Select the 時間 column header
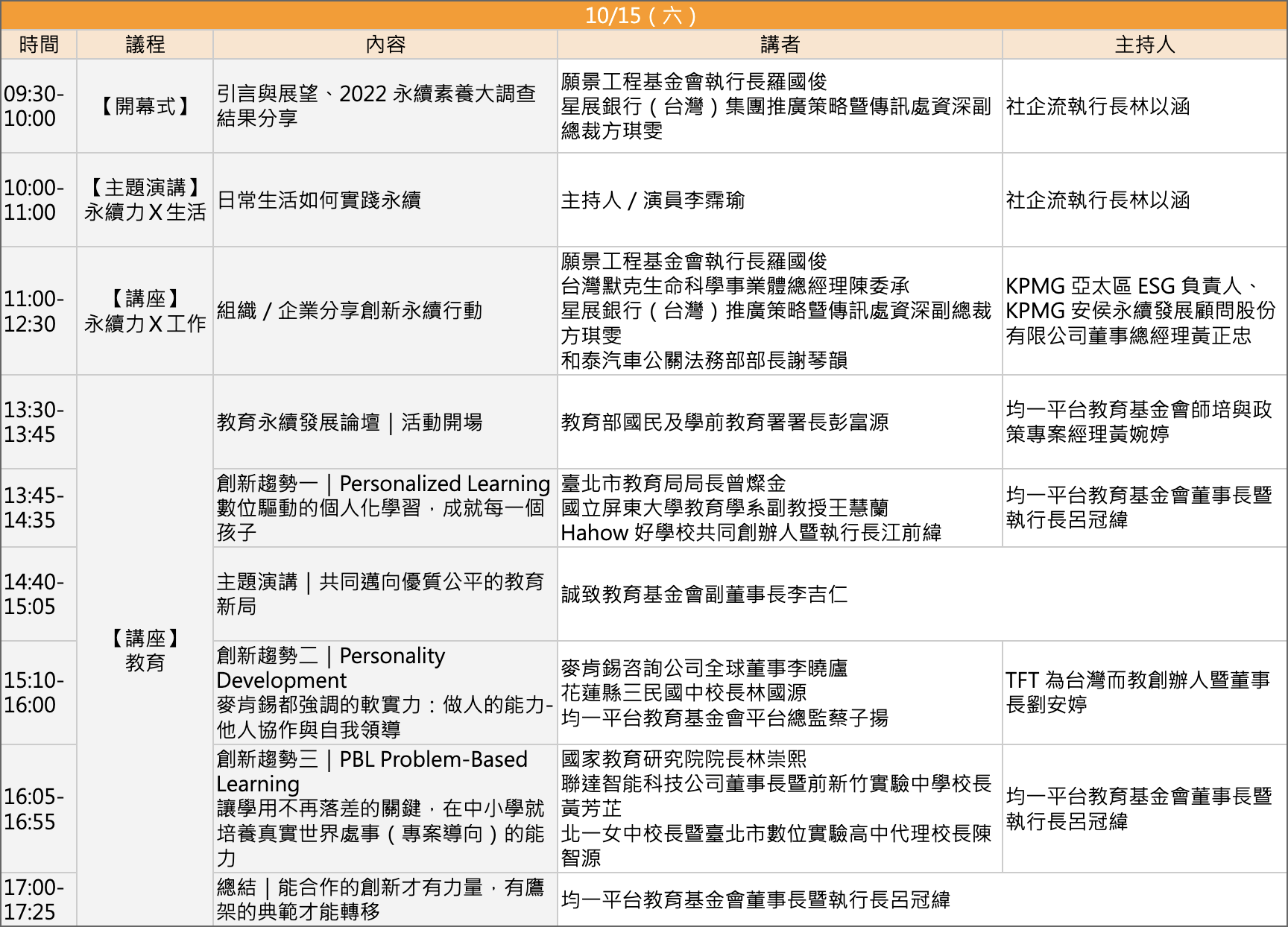Viewport: 1288px width, 927px height. pyautogui.click(x=39, y=45)
